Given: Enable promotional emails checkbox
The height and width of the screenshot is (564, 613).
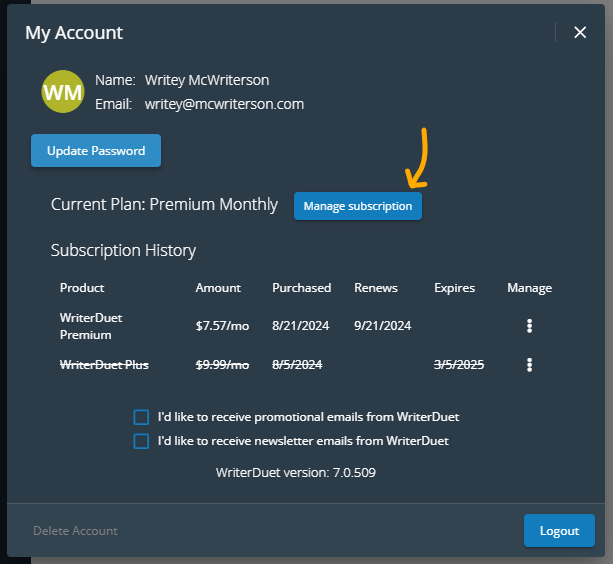Looking at the screenshot, I should [x=141, y=417].
